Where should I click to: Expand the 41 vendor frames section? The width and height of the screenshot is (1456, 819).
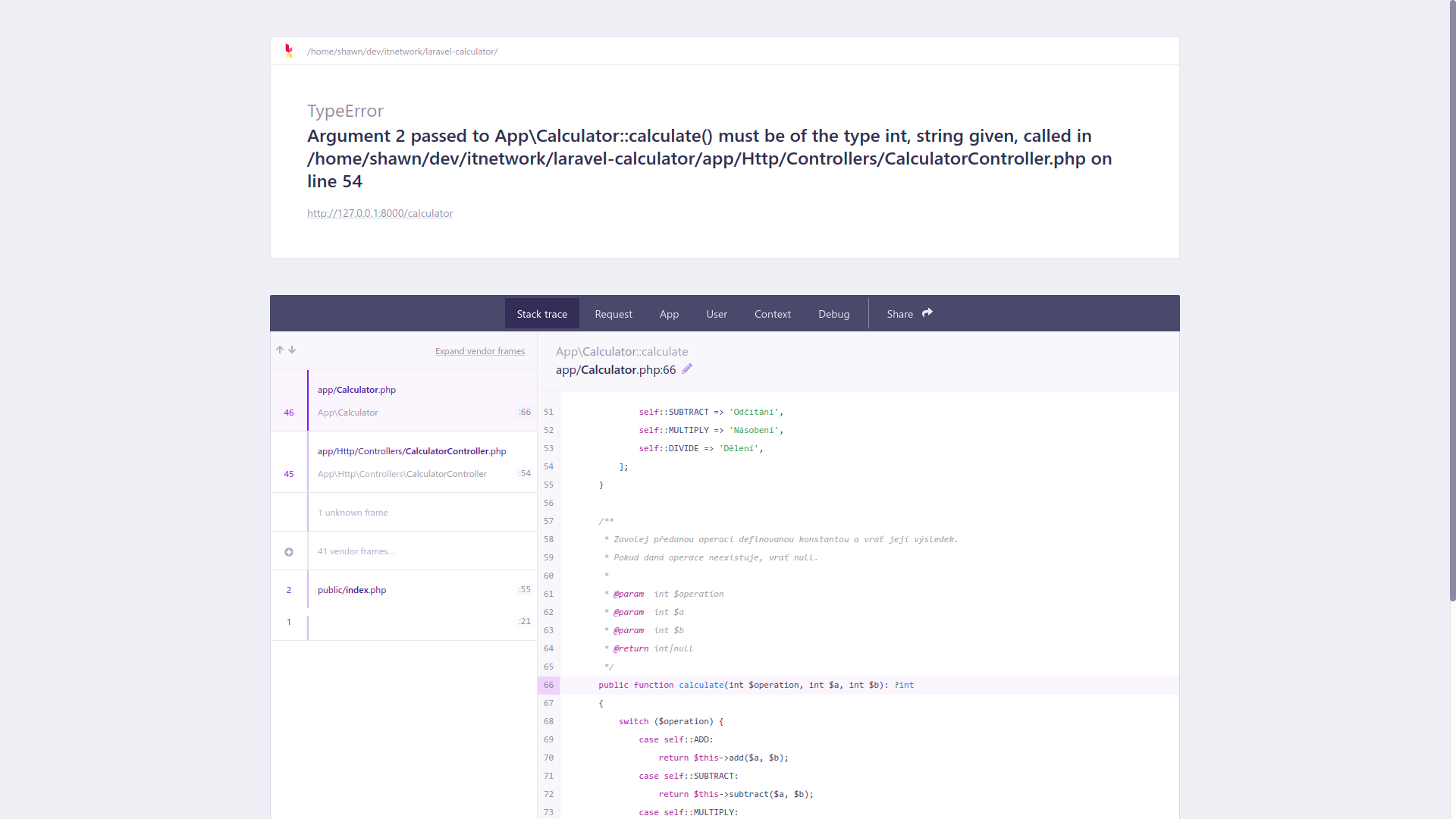click(356, 551)
